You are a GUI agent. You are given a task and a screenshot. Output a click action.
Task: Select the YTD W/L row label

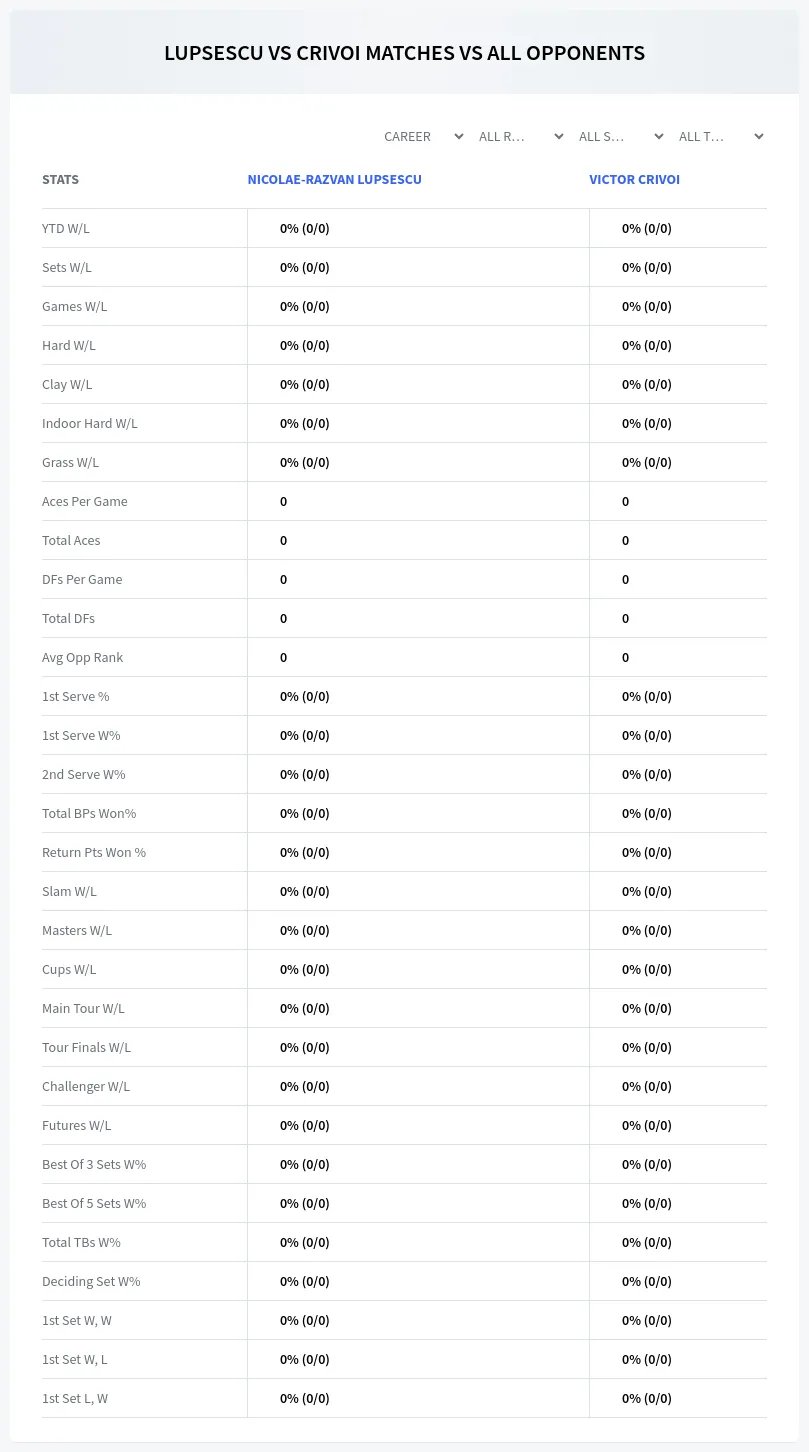[x=66, y=228]
